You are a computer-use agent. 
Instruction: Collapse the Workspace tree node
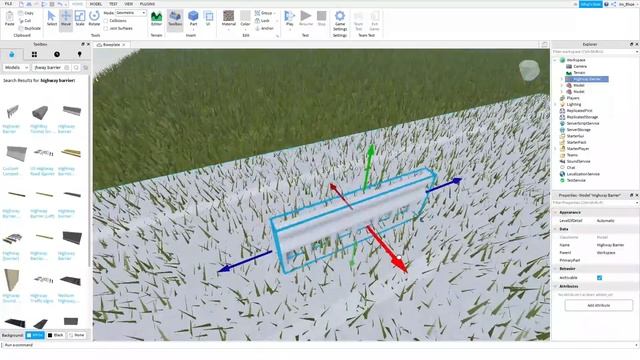(x=555, y=60)
